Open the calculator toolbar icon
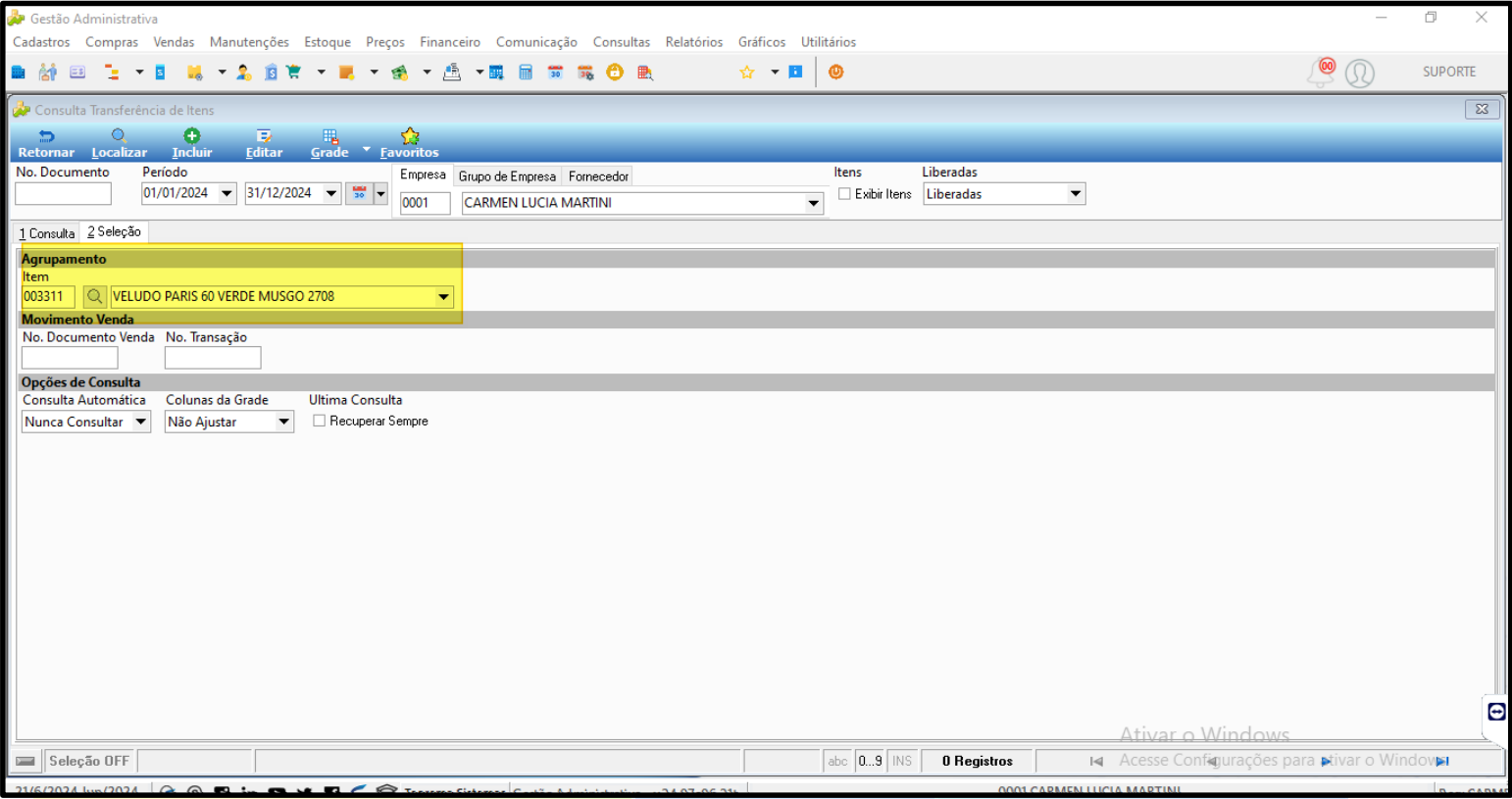This screenshot has width=1512, height=799. 526,73
